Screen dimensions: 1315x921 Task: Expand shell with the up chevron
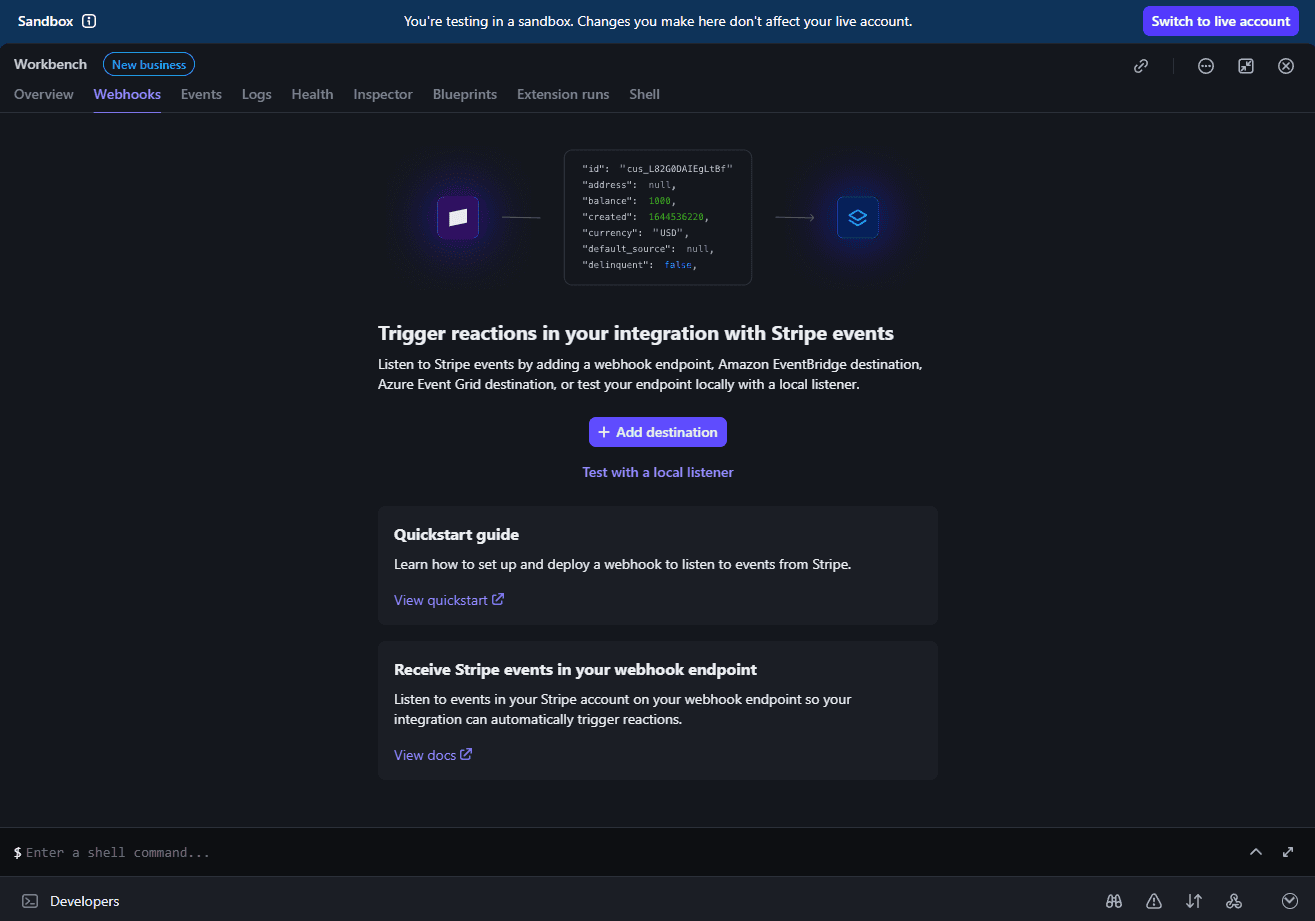[x=1256, y=852]
